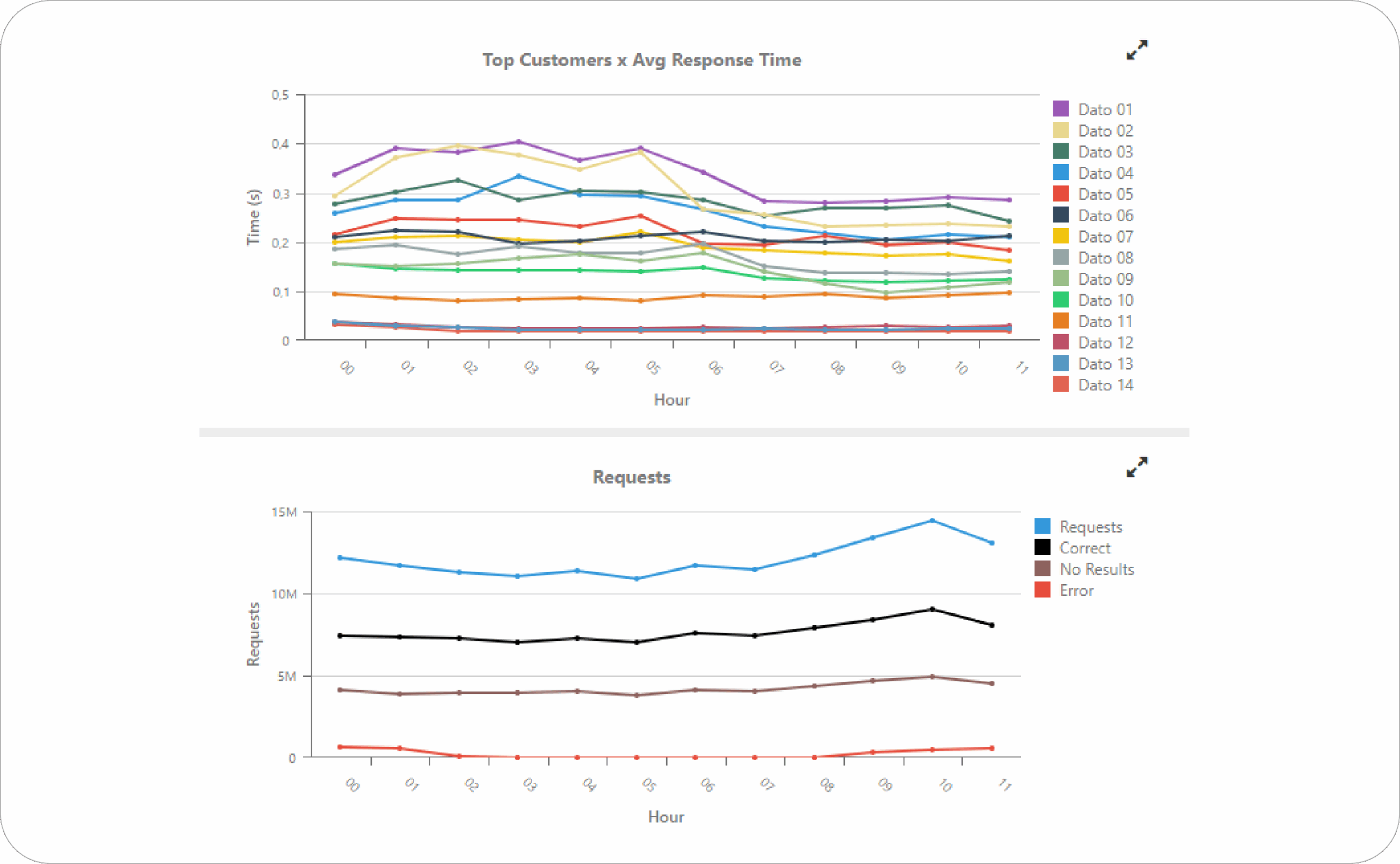Toggle the No Results legend entry

1096,569
